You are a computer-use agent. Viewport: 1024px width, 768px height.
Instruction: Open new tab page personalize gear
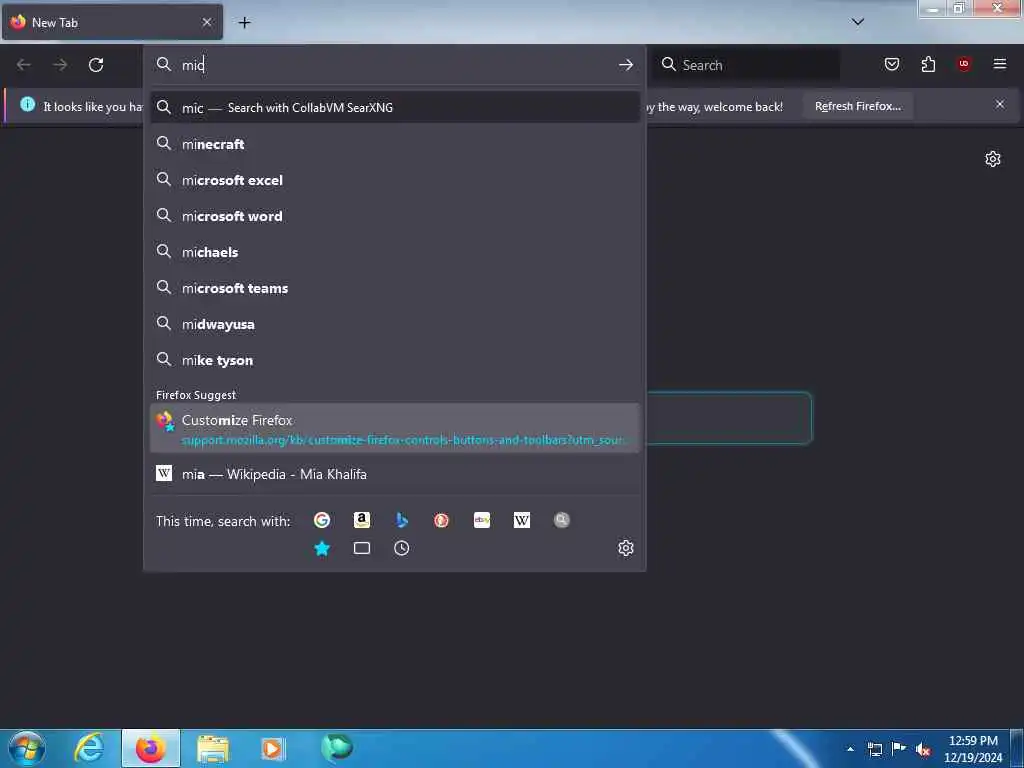pyautogui.click(x=993, y=159)
